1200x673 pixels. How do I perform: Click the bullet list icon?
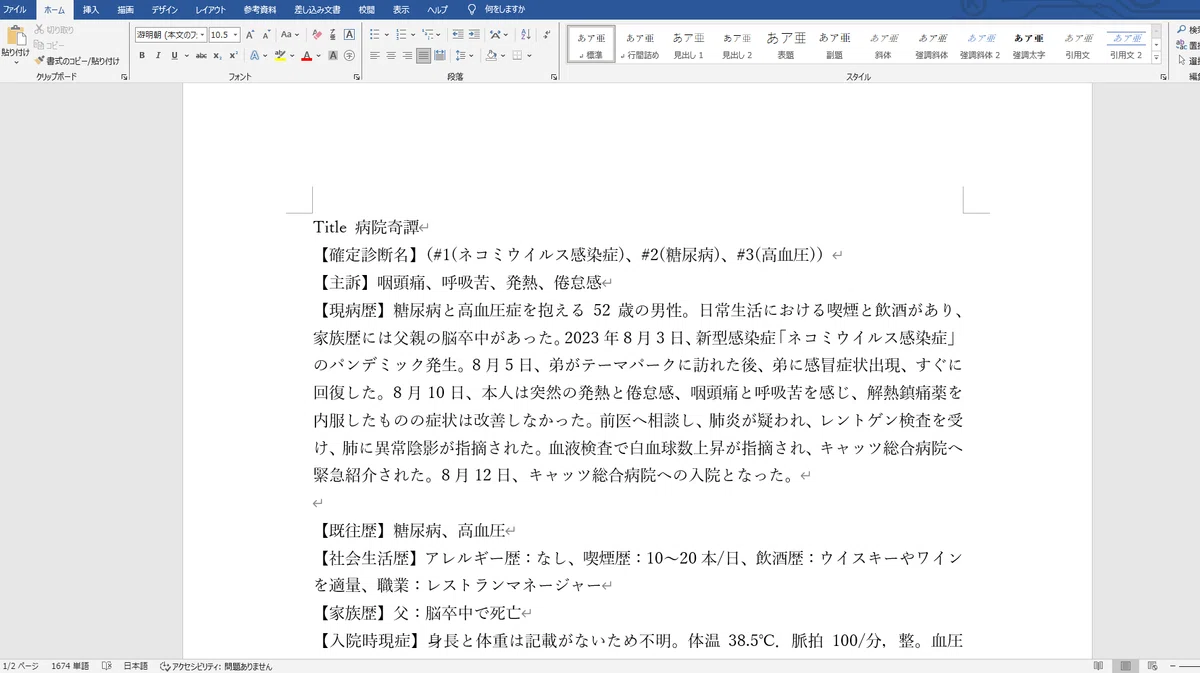click(374, 35)
